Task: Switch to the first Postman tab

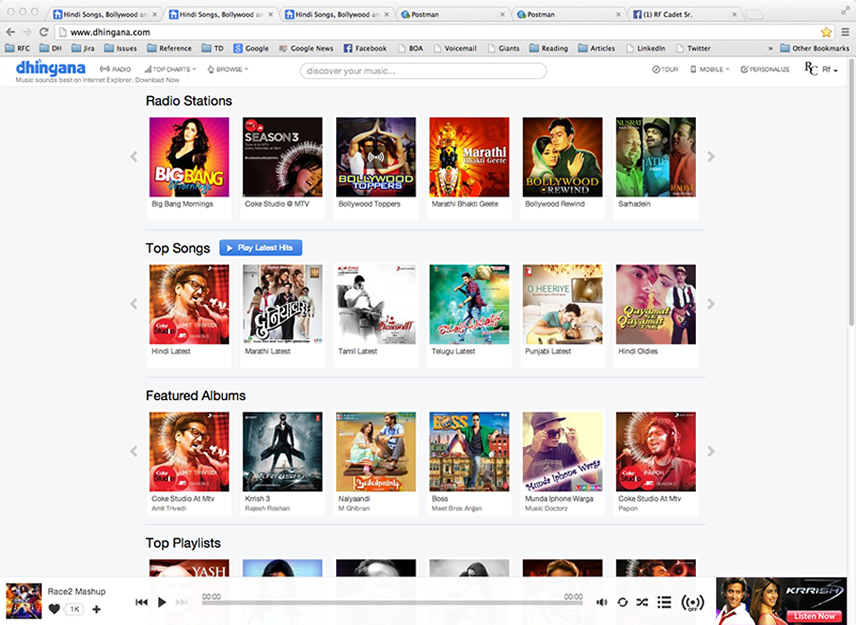Action: tap(453, 14)
